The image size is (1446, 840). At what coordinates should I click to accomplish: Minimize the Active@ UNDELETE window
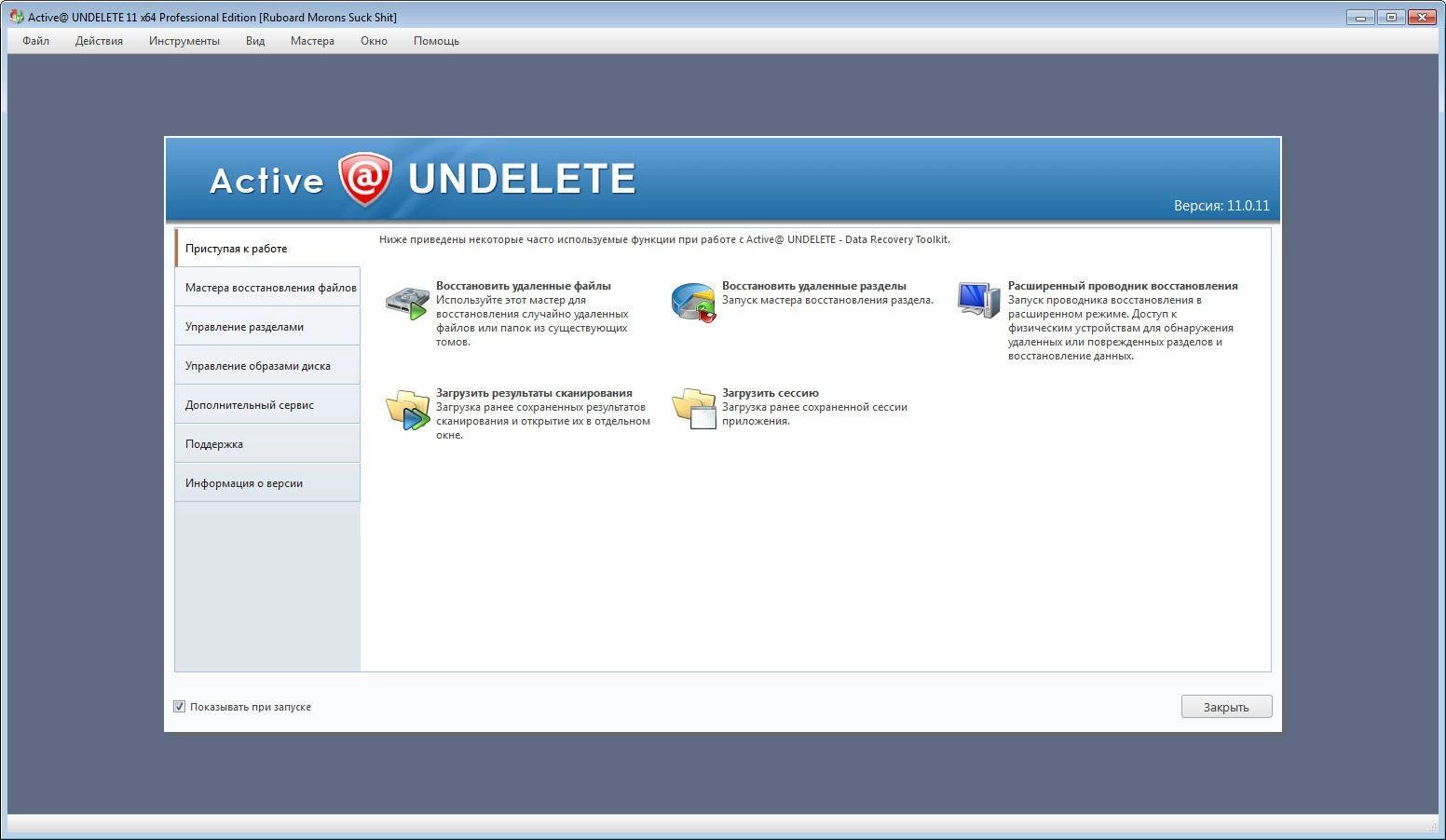1361,17
